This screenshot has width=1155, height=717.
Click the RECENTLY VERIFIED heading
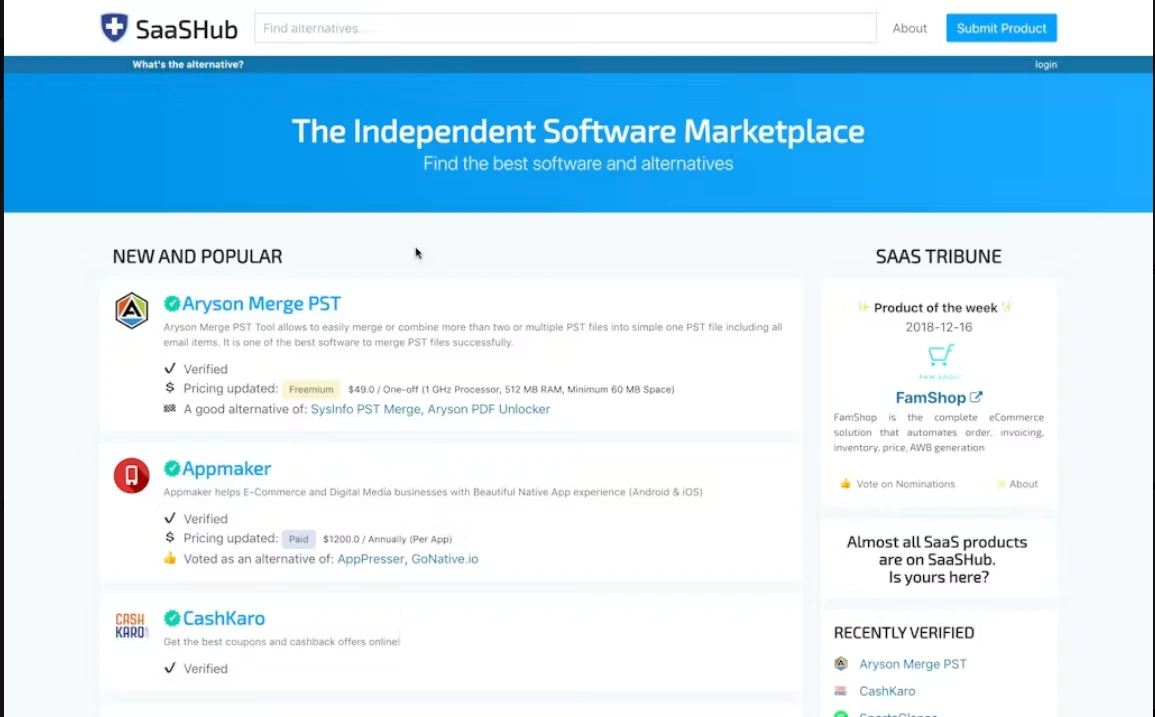pyautogui.click(x=904, y=633)
